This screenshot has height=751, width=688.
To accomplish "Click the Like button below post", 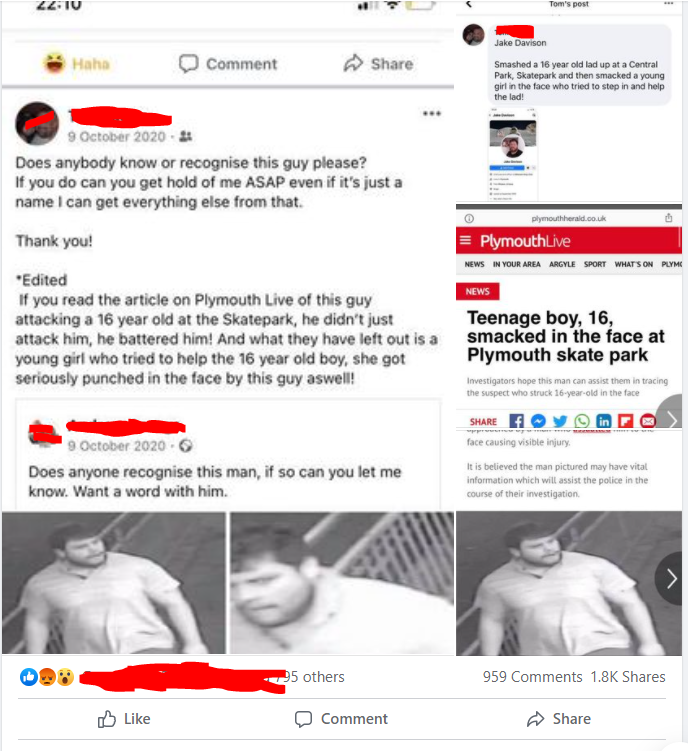I will click(x=124, y=719).
